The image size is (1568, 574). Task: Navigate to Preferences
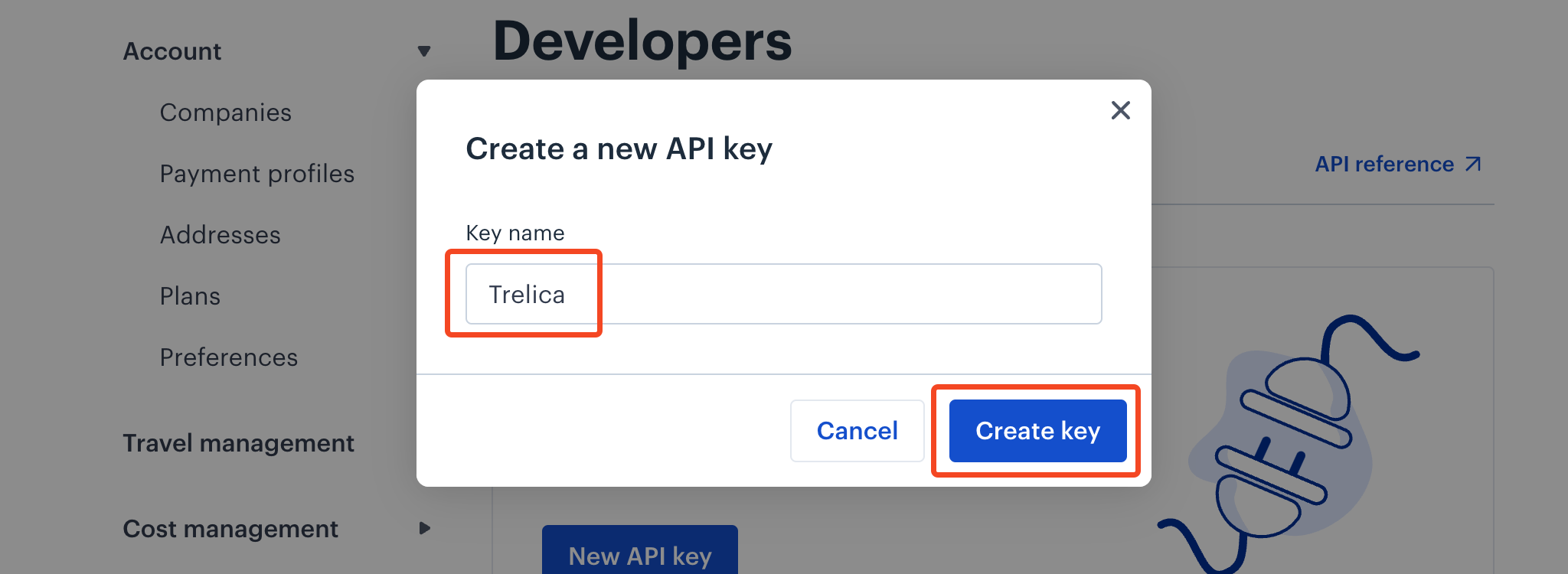pos(229,357)
